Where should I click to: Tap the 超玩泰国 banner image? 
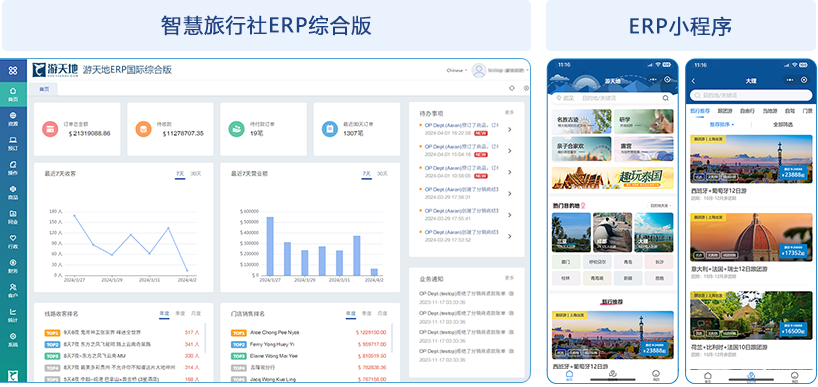(612, 178)
